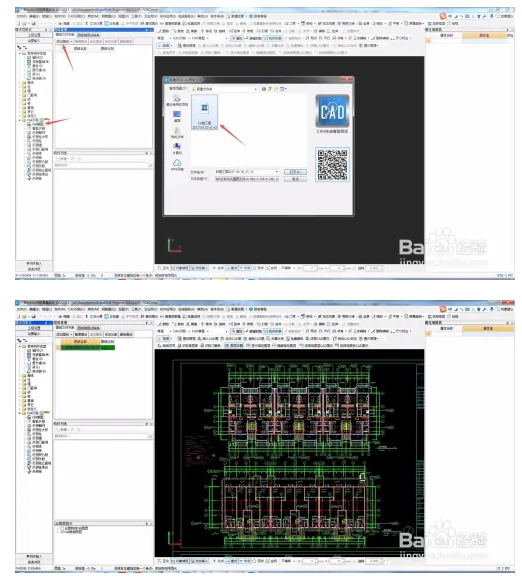Click 报表预览 button in lower screenshot
Screen dimensions: 522x582
pos(34,562)
